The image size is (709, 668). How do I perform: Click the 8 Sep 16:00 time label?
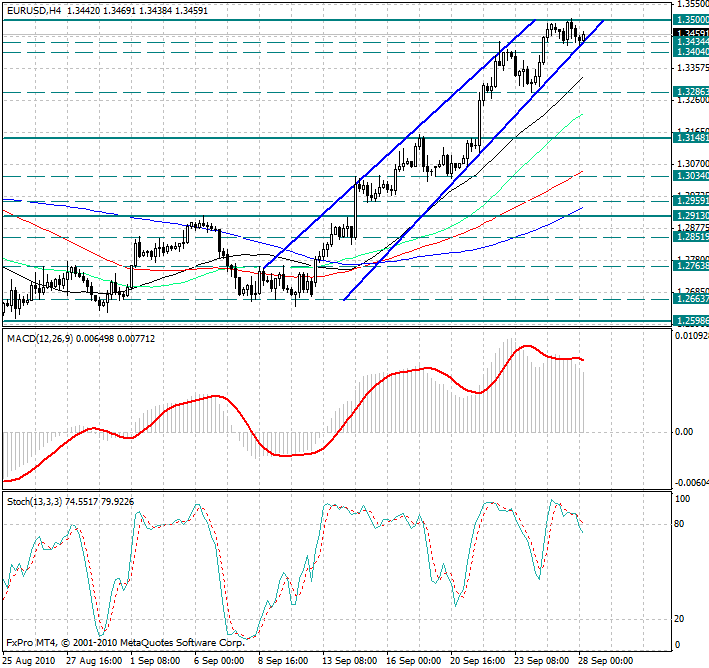[284, 661]
